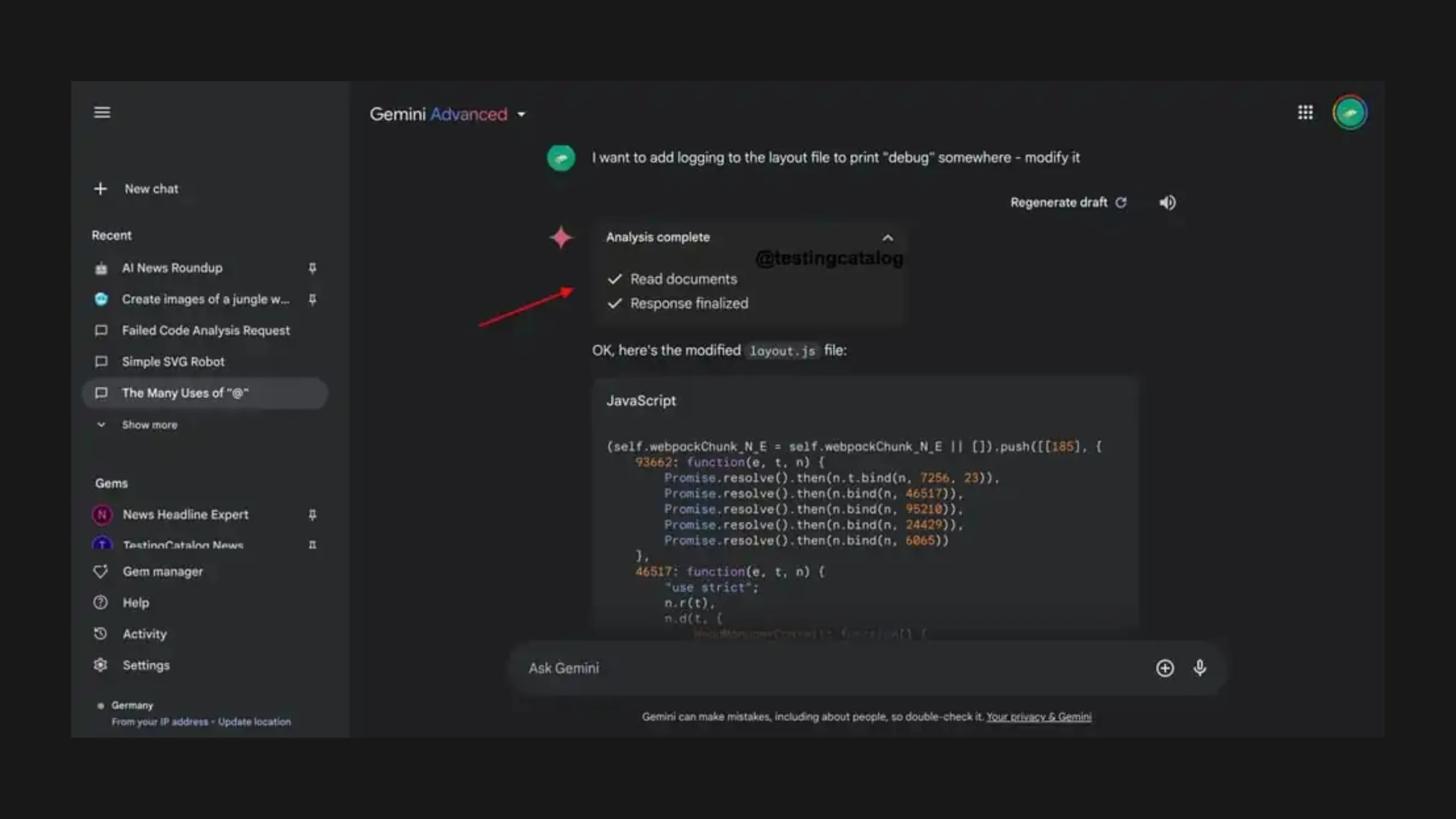This screenshot has width=1456, height=819.
Task: Open Your privacy & Gemini link
Action: (x=1039, y=717)
